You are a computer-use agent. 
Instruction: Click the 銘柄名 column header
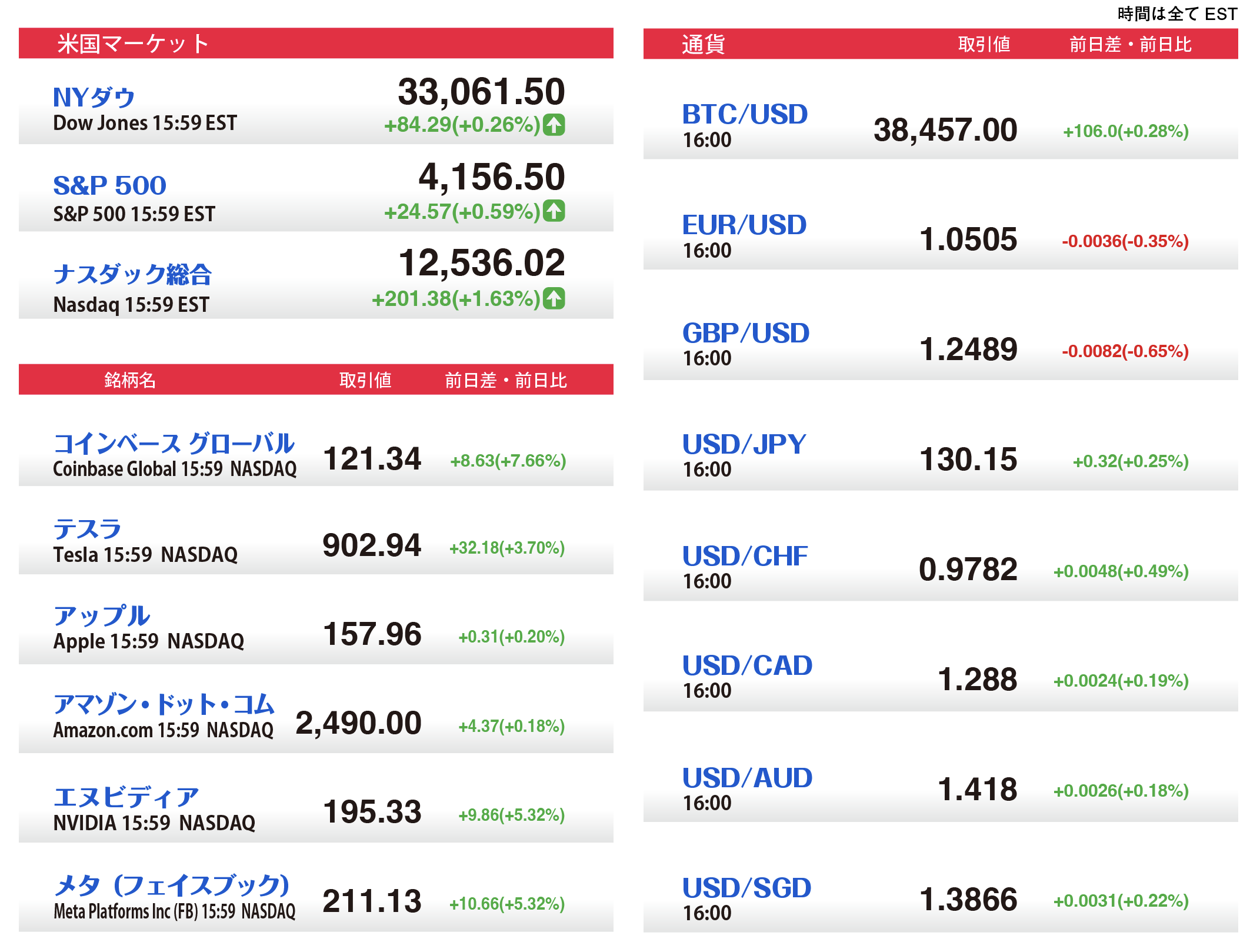click(130, 380)
